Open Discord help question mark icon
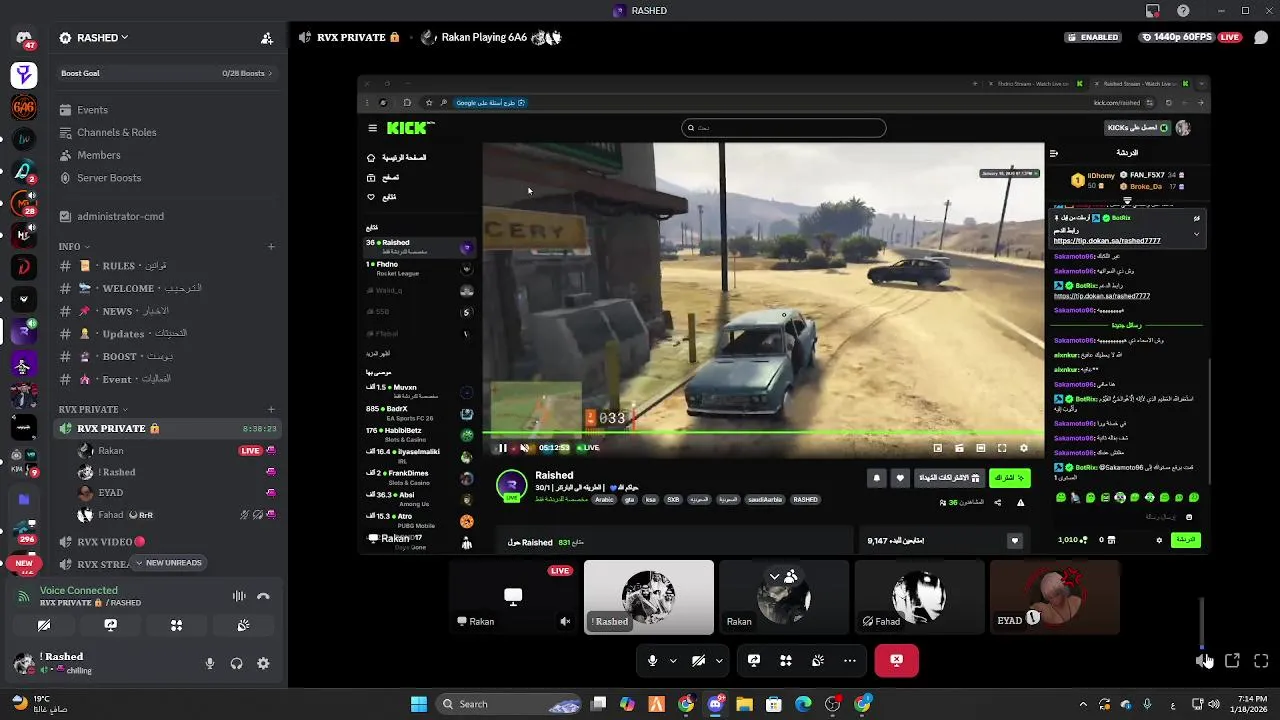This screenshot has width=1280, height=720. 1184,10
